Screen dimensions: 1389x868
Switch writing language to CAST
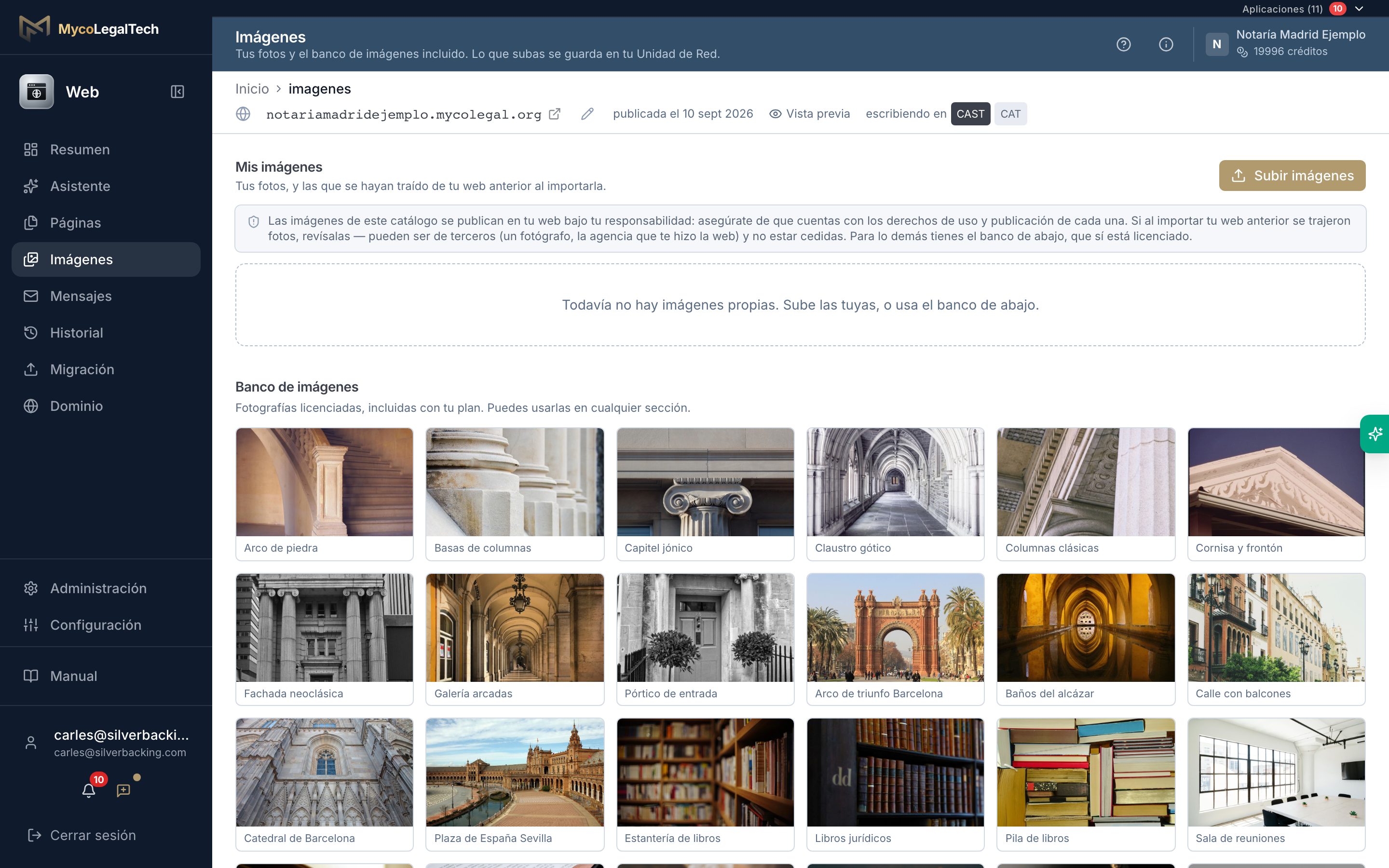click(x=970, y=114)
